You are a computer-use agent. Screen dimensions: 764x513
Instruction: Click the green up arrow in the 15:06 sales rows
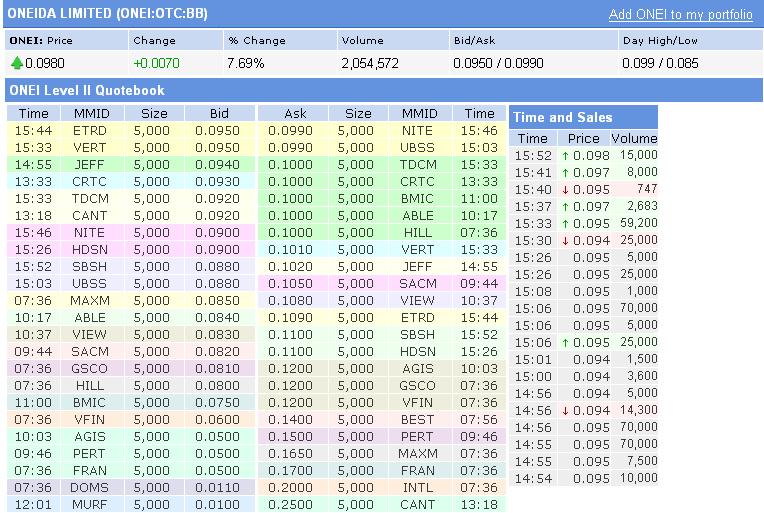click(565, 343)
